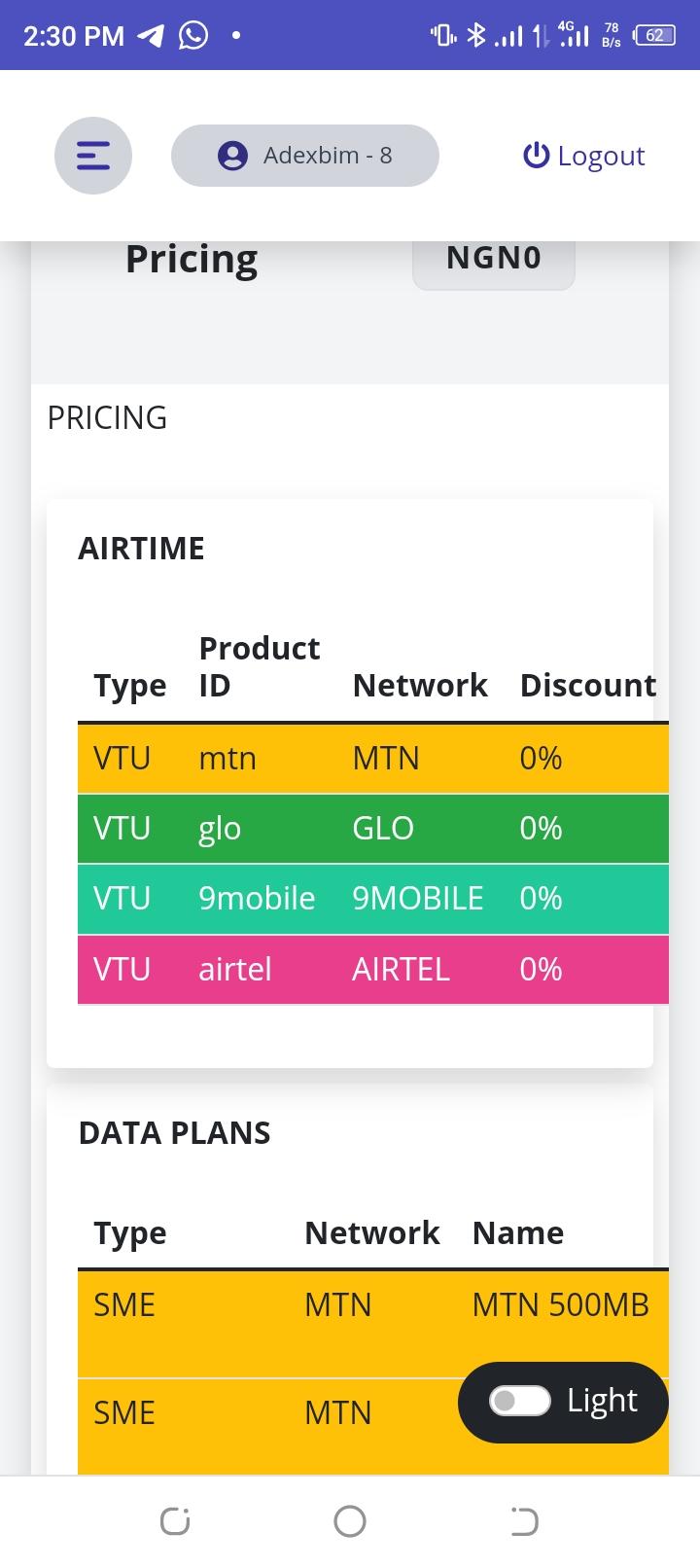This screenshot has height=1568, width=700.
Task: Tap the WhatsApp status bar icon
Action: (x=193, y=36)
